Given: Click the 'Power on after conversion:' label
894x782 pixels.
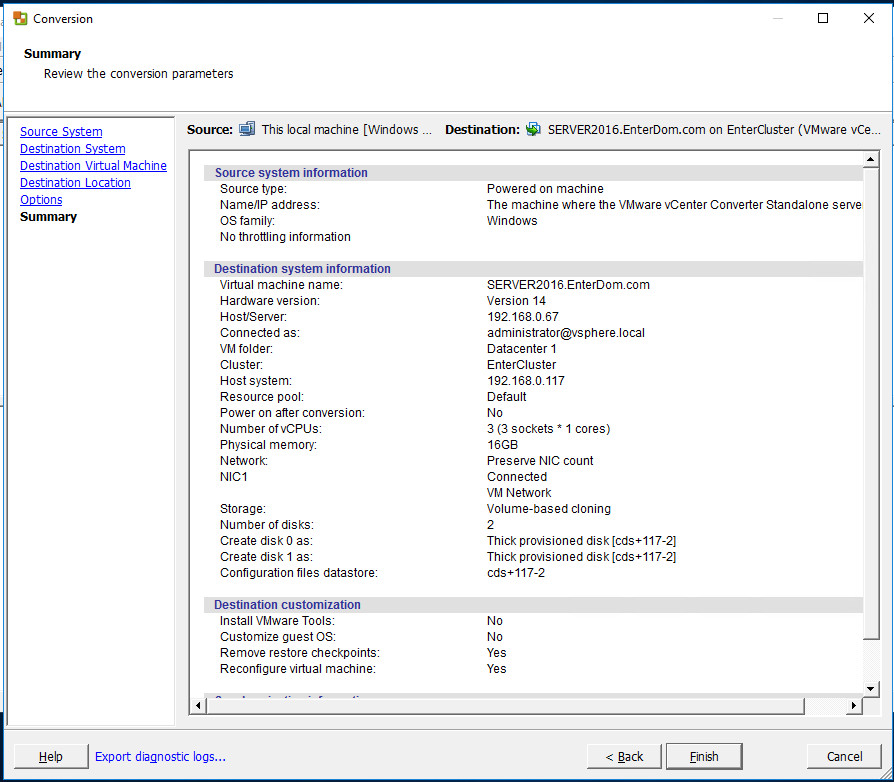Looking at the screenshot, I should click(292, 413).
